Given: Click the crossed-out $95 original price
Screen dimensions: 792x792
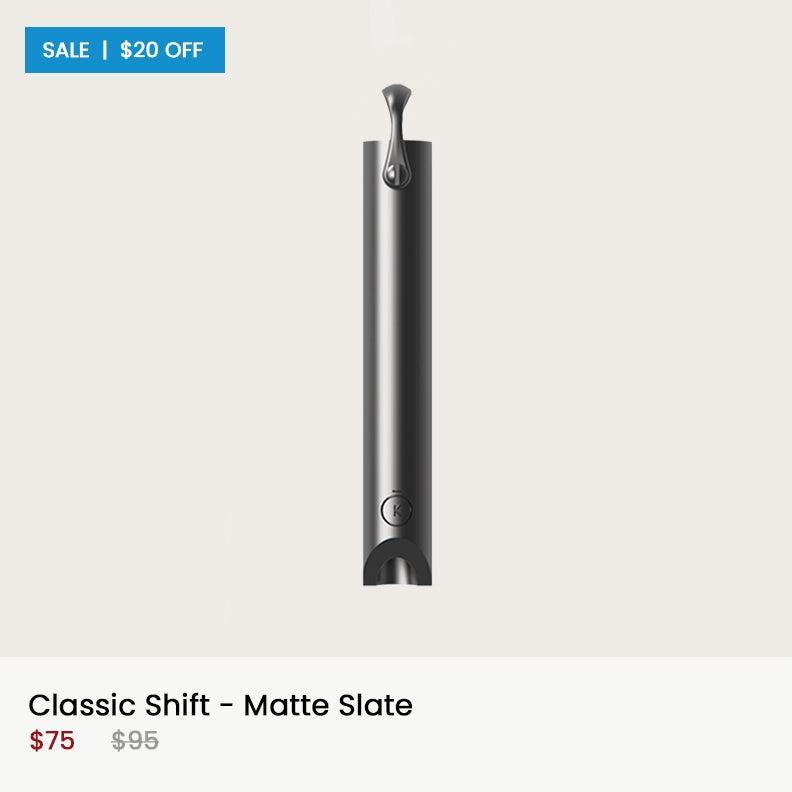Looking at the screenshot, I should point(135,741).
